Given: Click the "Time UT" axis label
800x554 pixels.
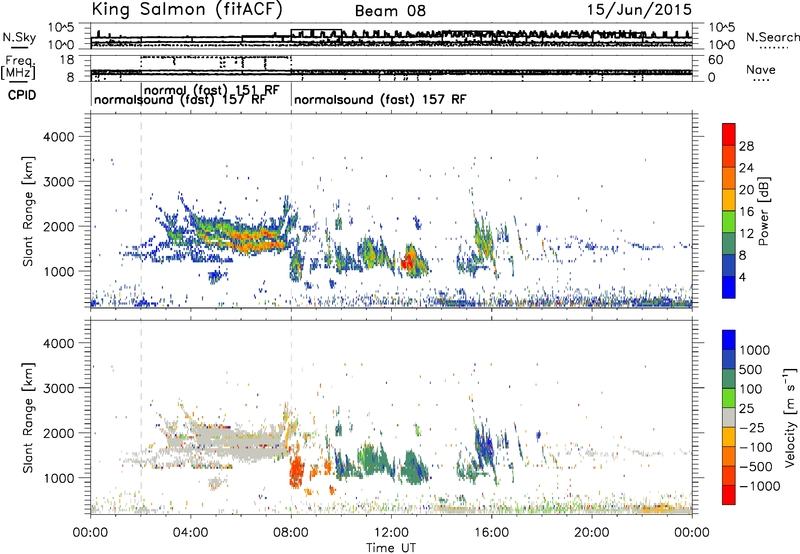Looking at the screenshot, I should tap(391, 548).
